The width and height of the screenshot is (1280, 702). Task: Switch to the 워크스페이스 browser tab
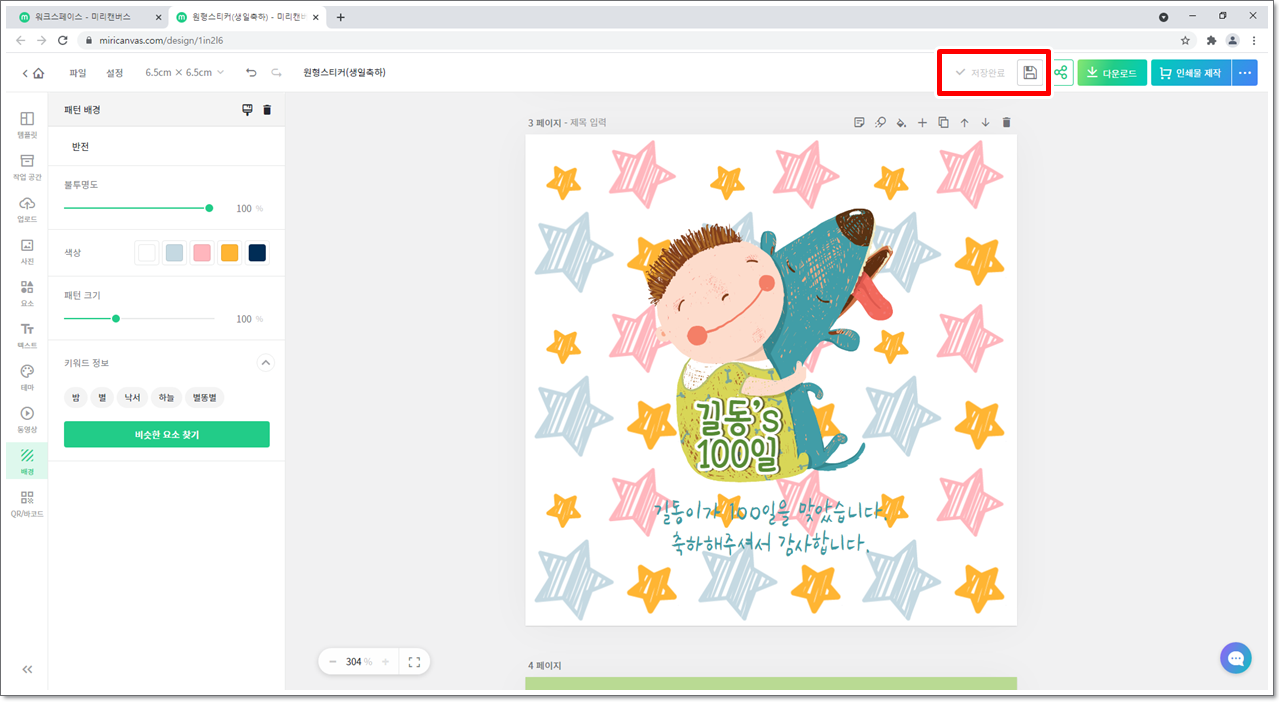click(86, 17)
